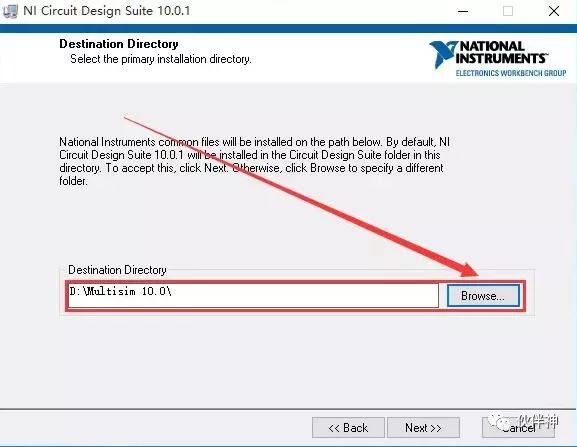Click the Browse... button

tap(483, 295)
